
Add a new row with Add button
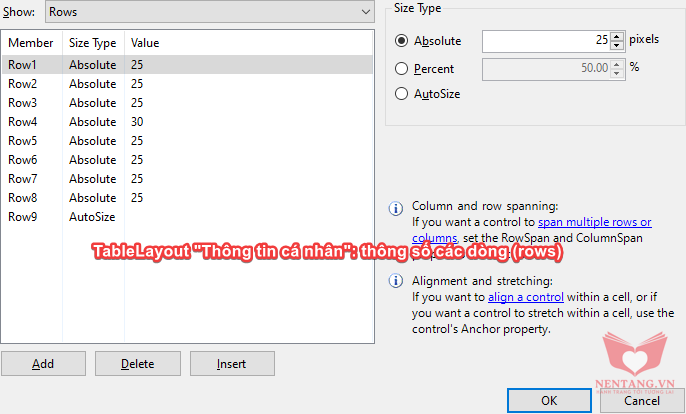[43, 363]
